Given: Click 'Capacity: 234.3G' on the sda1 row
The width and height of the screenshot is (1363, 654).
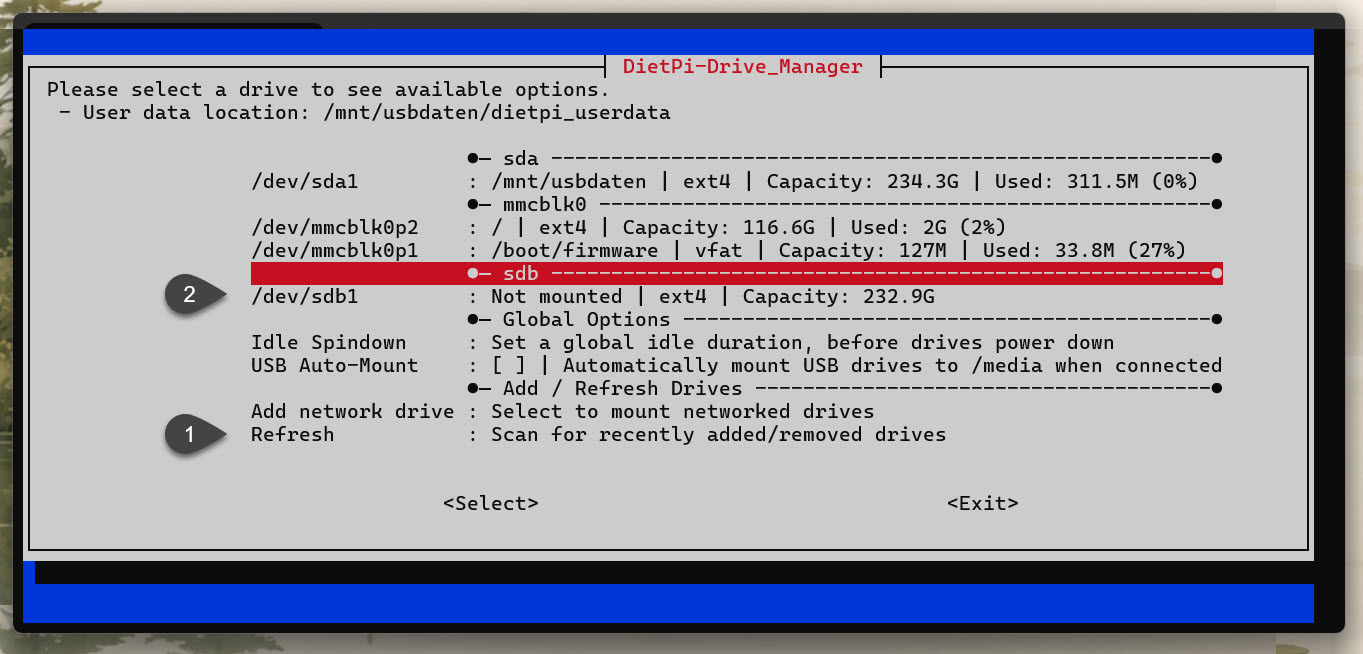Looking at the screenshot, I should point(863,182).
